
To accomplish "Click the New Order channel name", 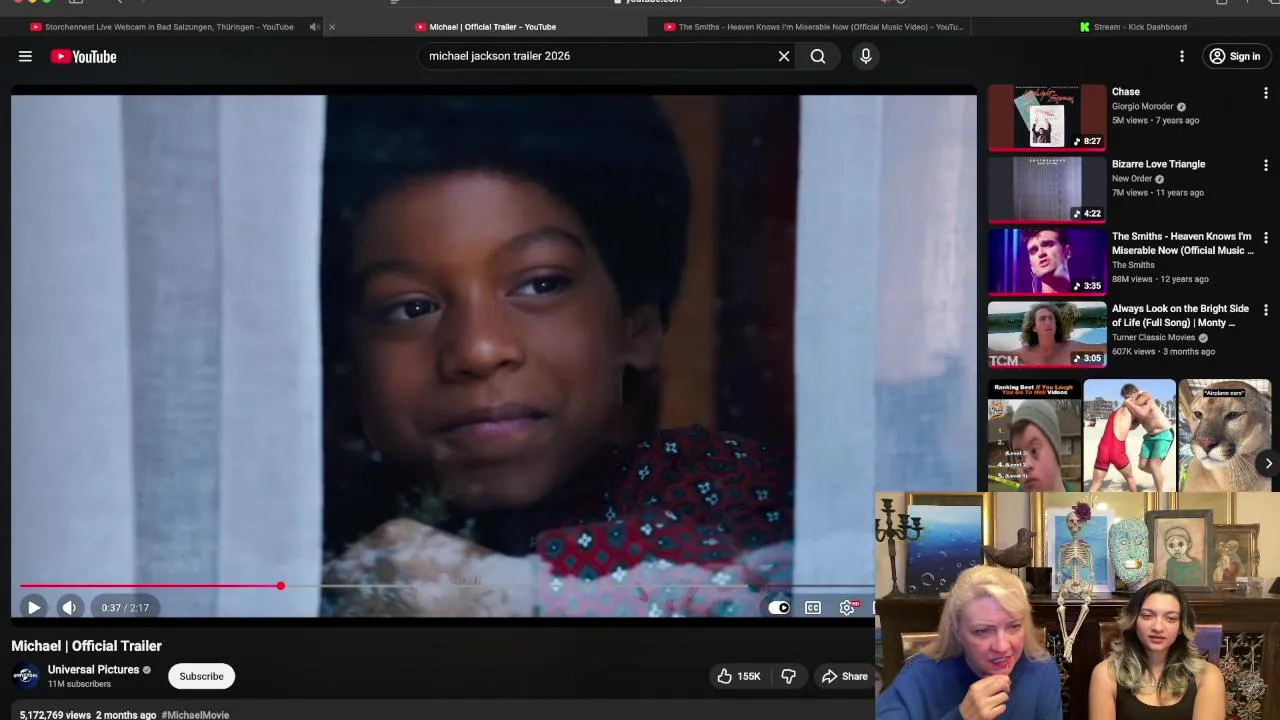I will click(x=1132, y=179).
